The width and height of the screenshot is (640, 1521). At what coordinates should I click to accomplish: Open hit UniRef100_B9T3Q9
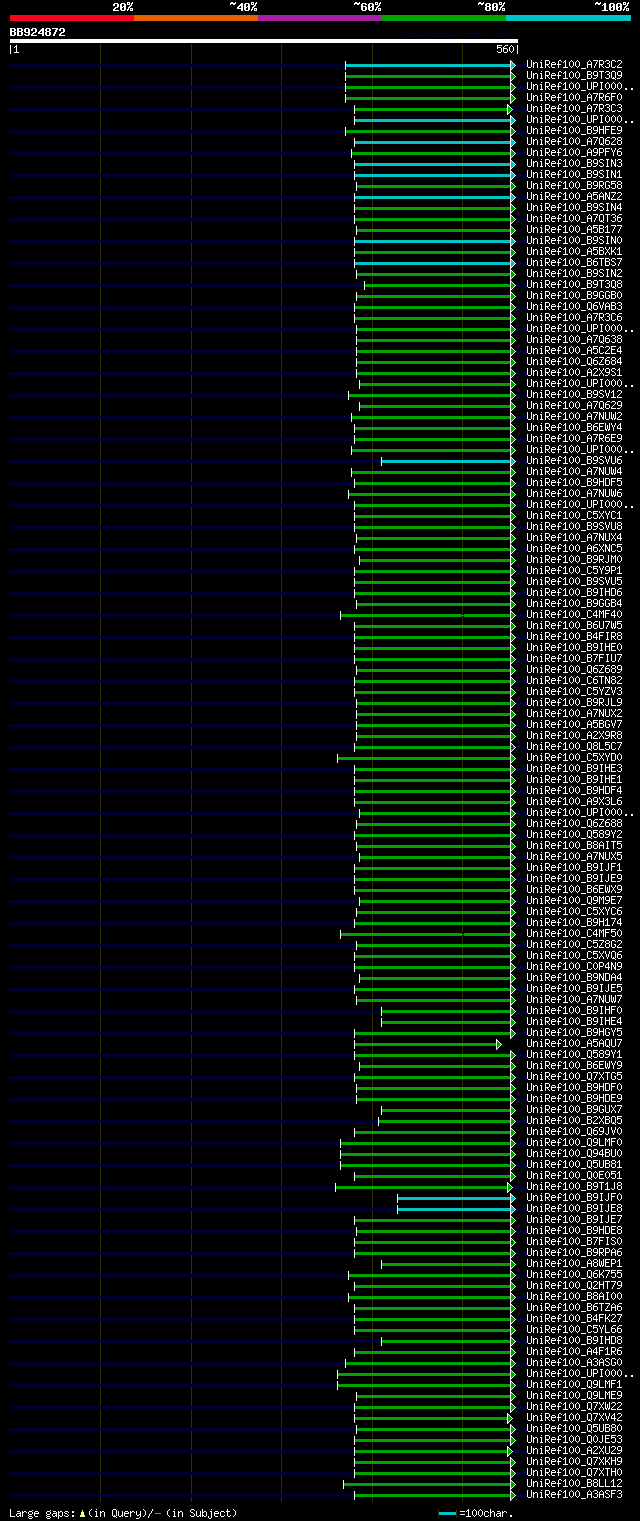coord(574,76)
